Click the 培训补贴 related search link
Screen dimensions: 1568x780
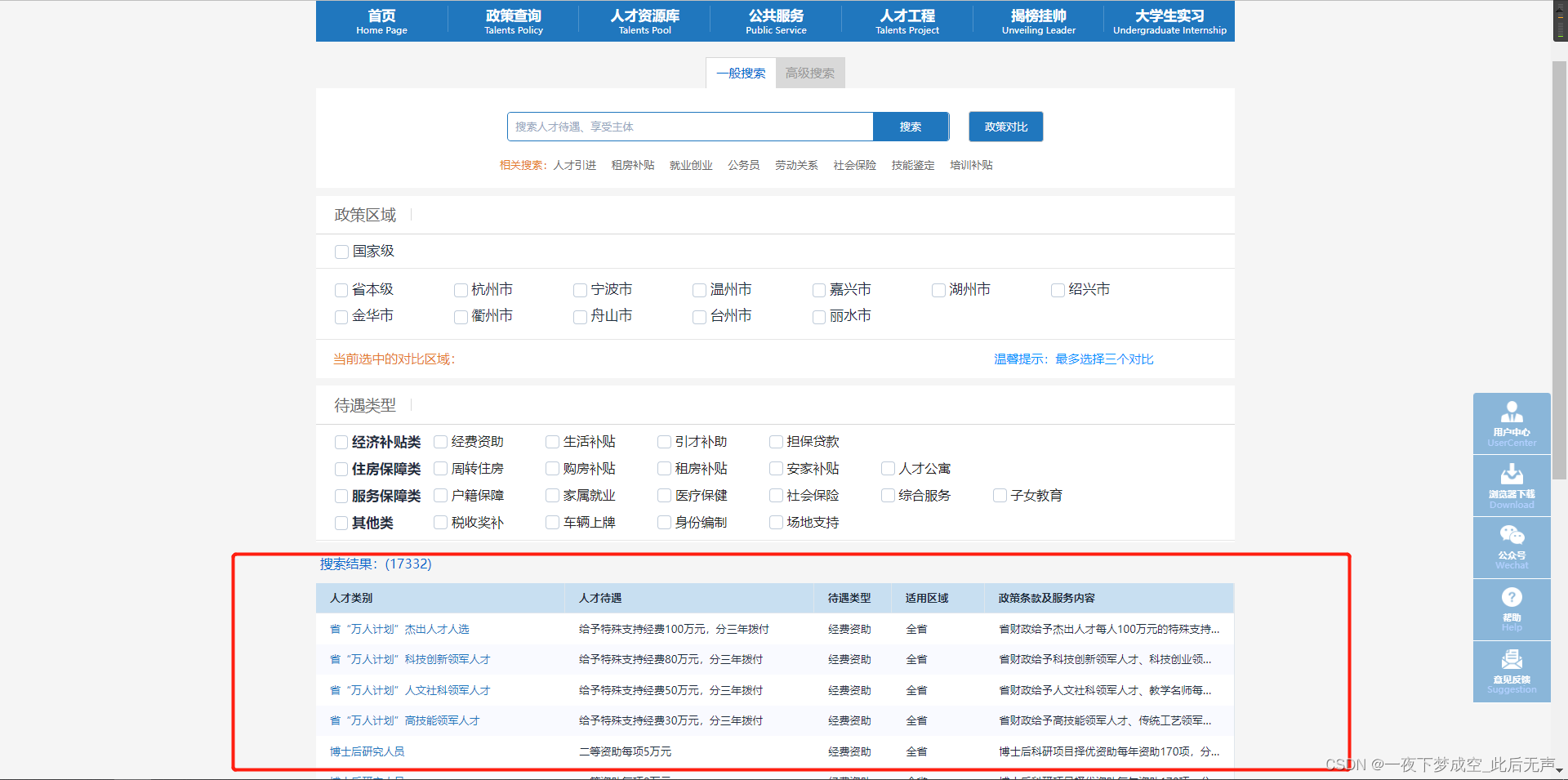(971, 165)
